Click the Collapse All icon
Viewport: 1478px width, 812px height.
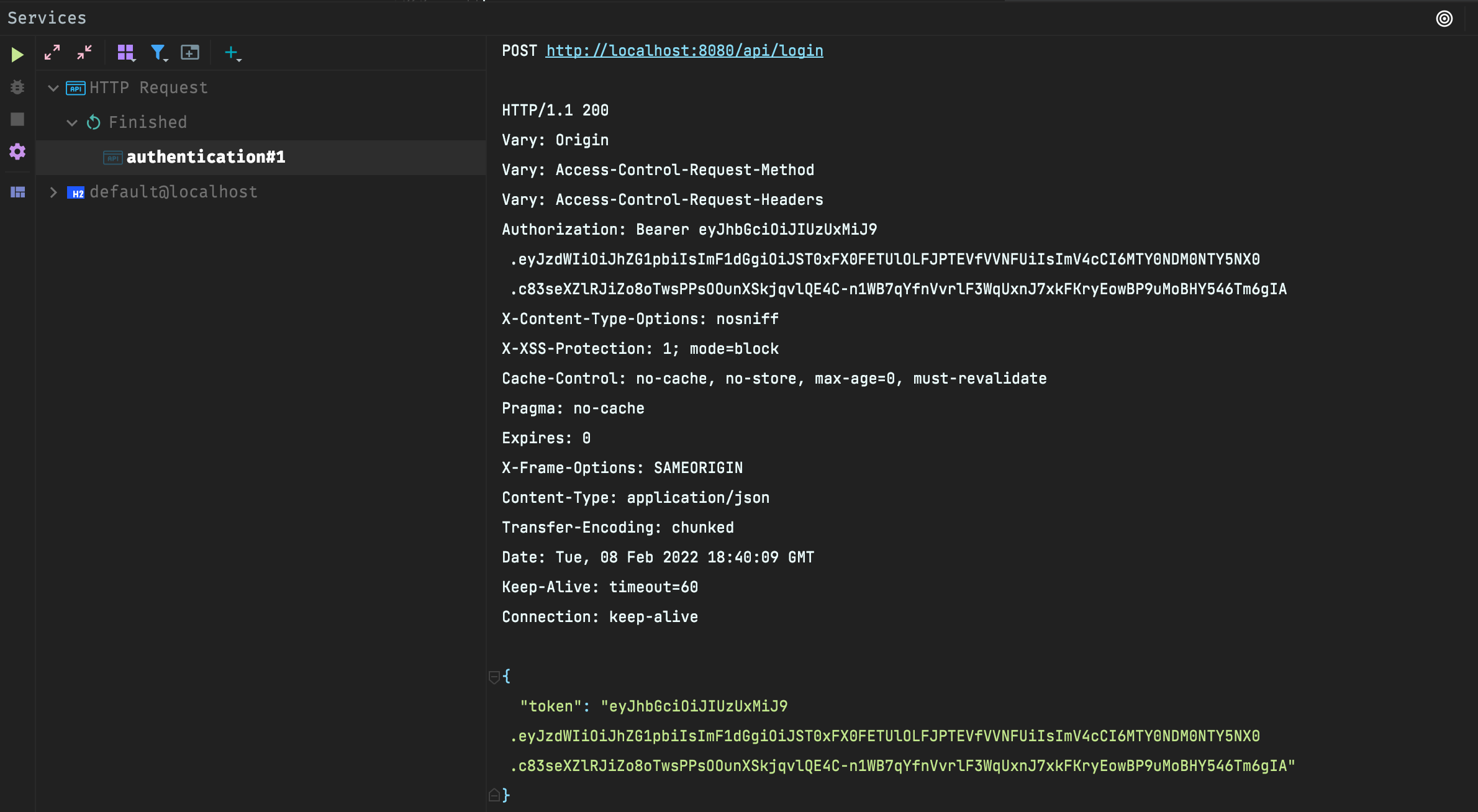tap(84, 53)
